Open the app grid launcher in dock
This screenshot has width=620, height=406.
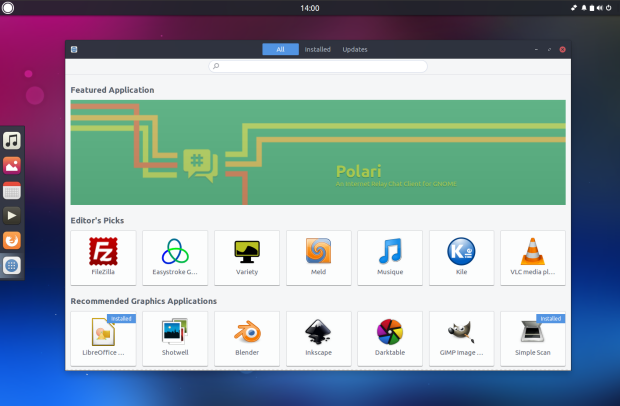pos(12,265)
